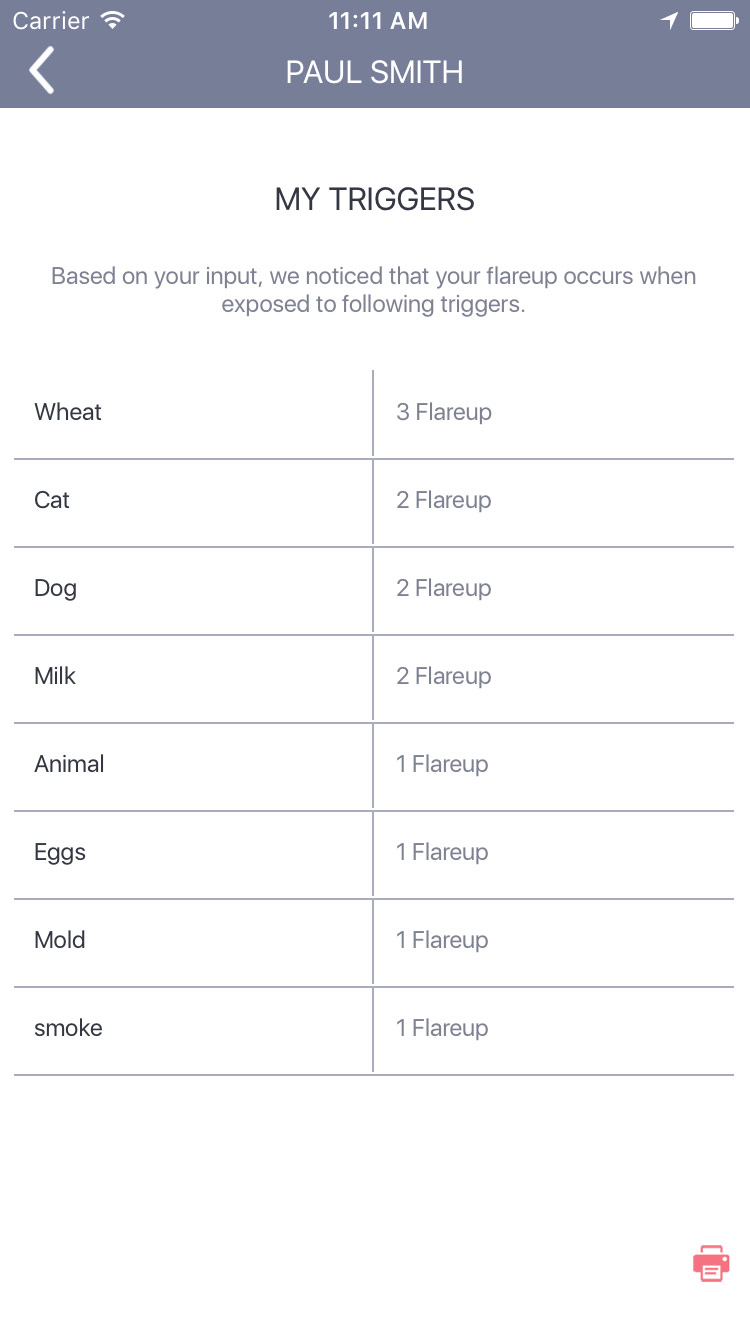750x1334 pixels.
Task: Tap smoke's 1 Flareup count
Action: coord(442,1028)
